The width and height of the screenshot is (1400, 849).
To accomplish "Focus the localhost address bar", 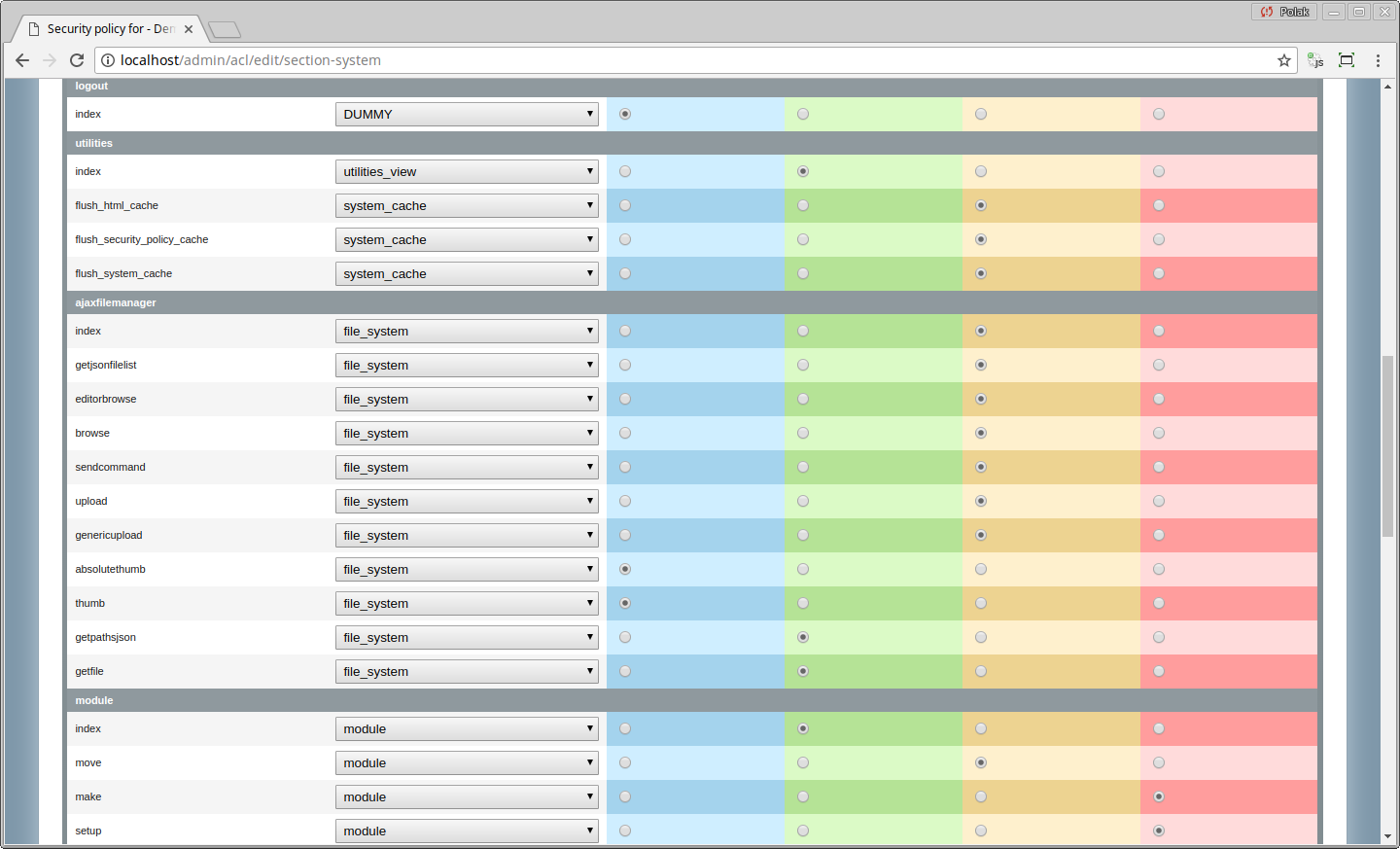I will 695,60.
